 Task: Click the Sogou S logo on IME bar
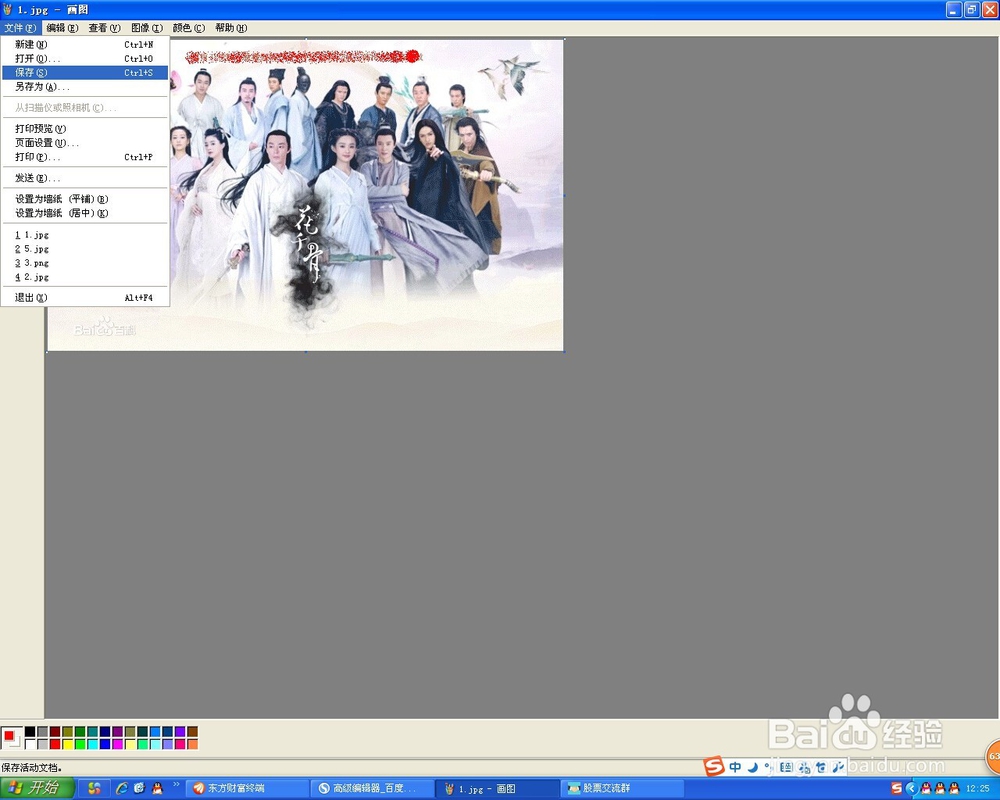[x=714, y=766]
